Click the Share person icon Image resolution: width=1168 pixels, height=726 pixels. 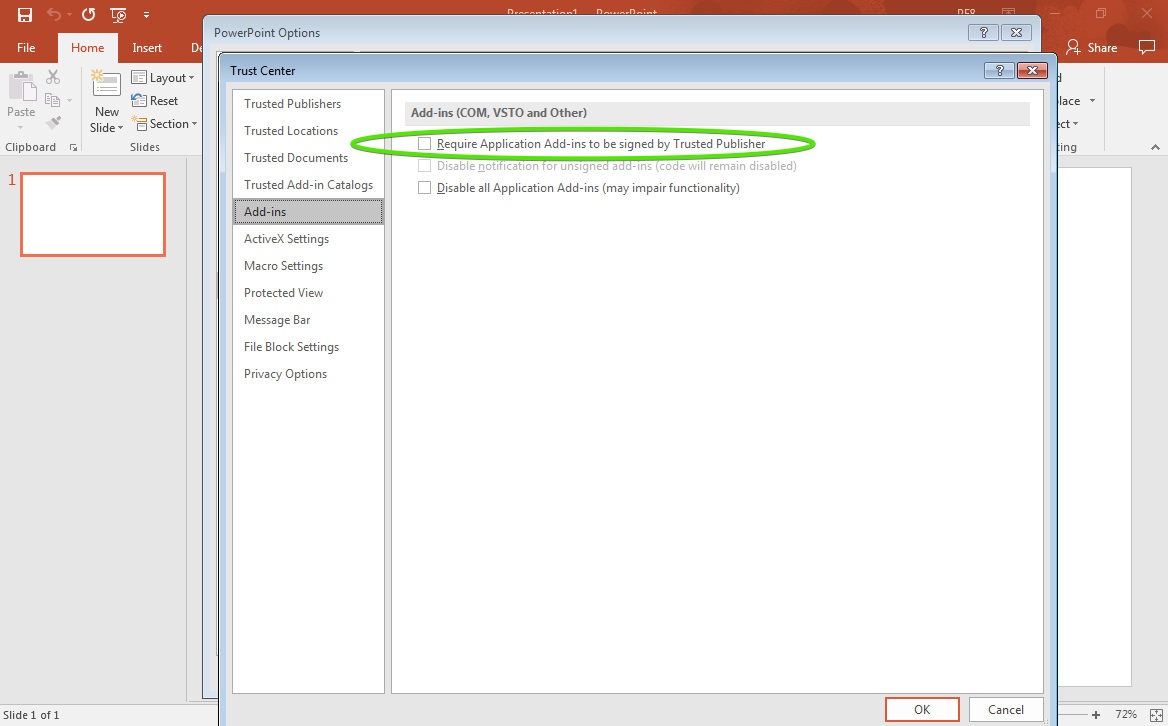[1074, 47]
